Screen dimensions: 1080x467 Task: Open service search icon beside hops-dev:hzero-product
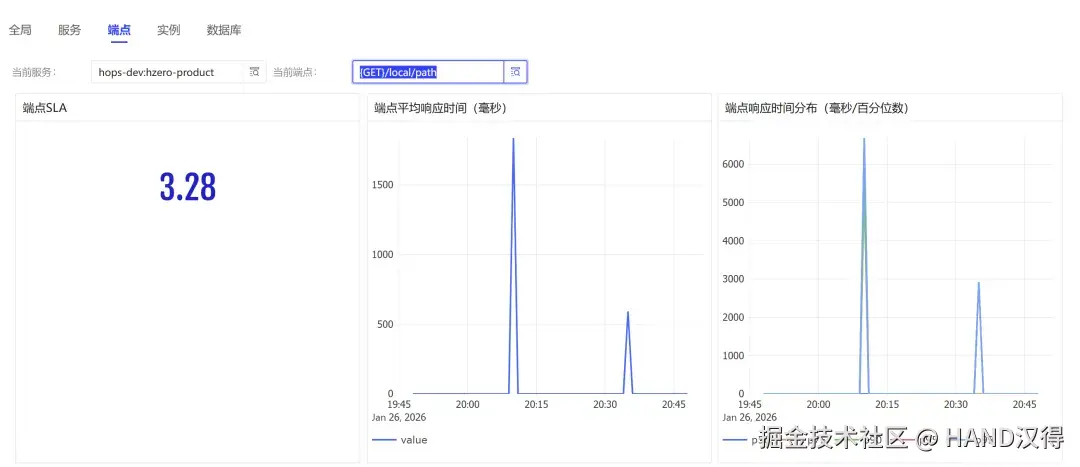[x=254, y=72]
